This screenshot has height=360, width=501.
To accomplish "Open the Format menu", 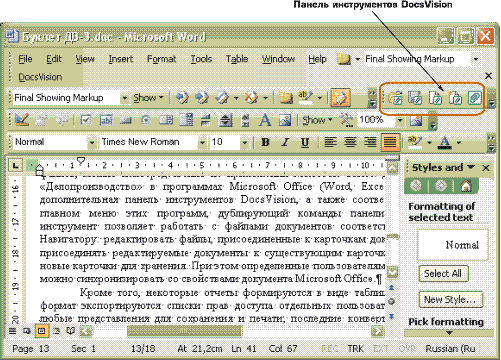I will (x=161, y=59).
